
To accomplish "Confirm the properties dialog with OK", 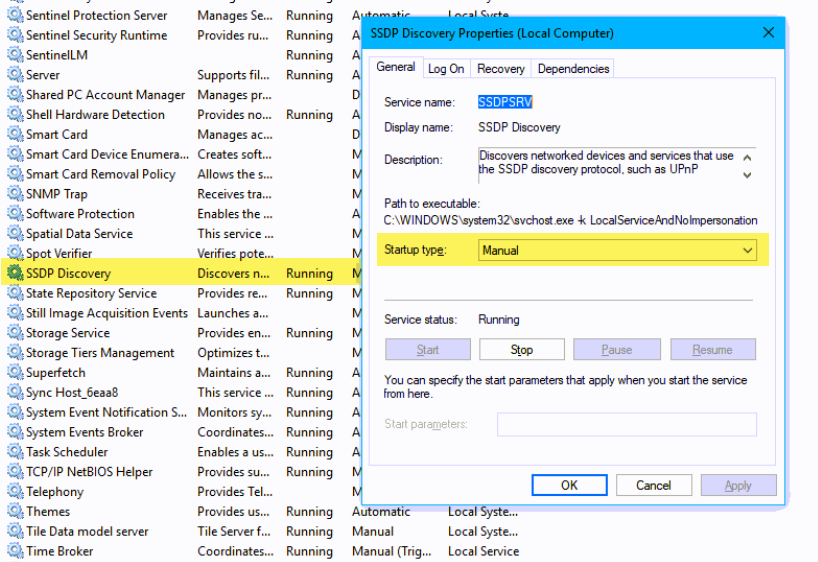I will pos(569,485).
